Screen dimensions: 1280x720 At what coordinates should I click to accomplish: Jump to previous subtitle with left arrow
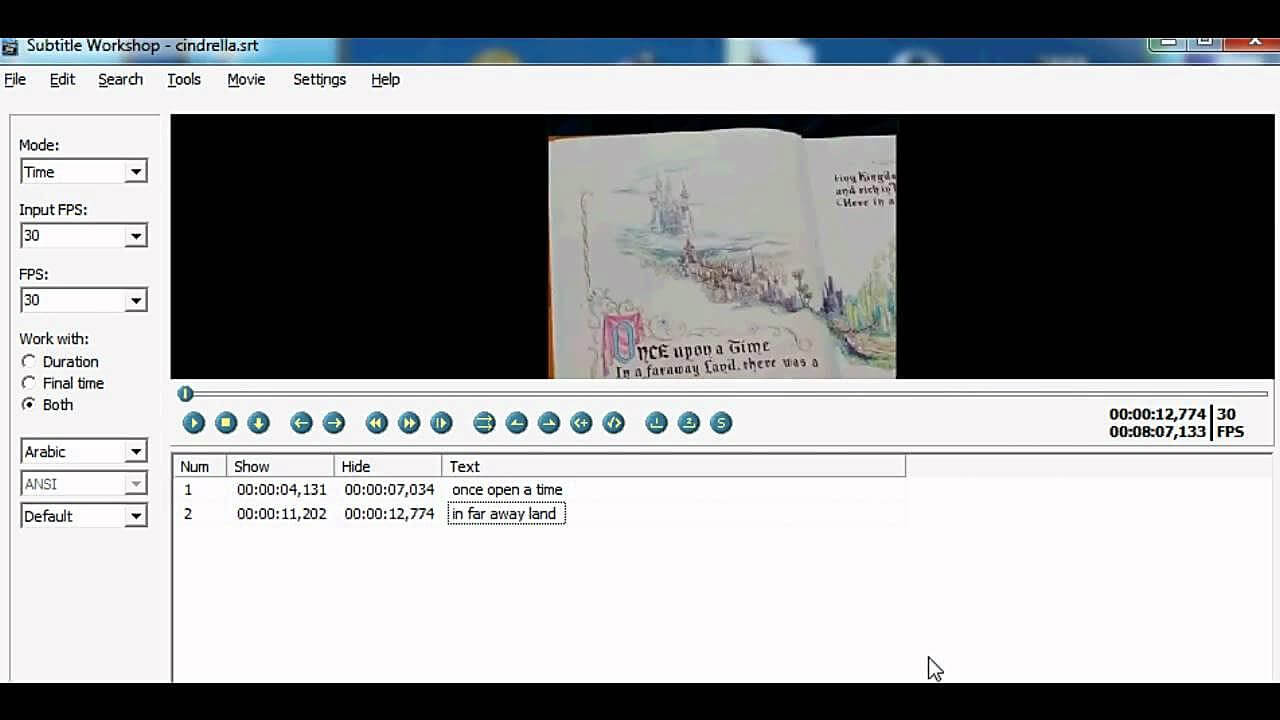tap(301, 423)
